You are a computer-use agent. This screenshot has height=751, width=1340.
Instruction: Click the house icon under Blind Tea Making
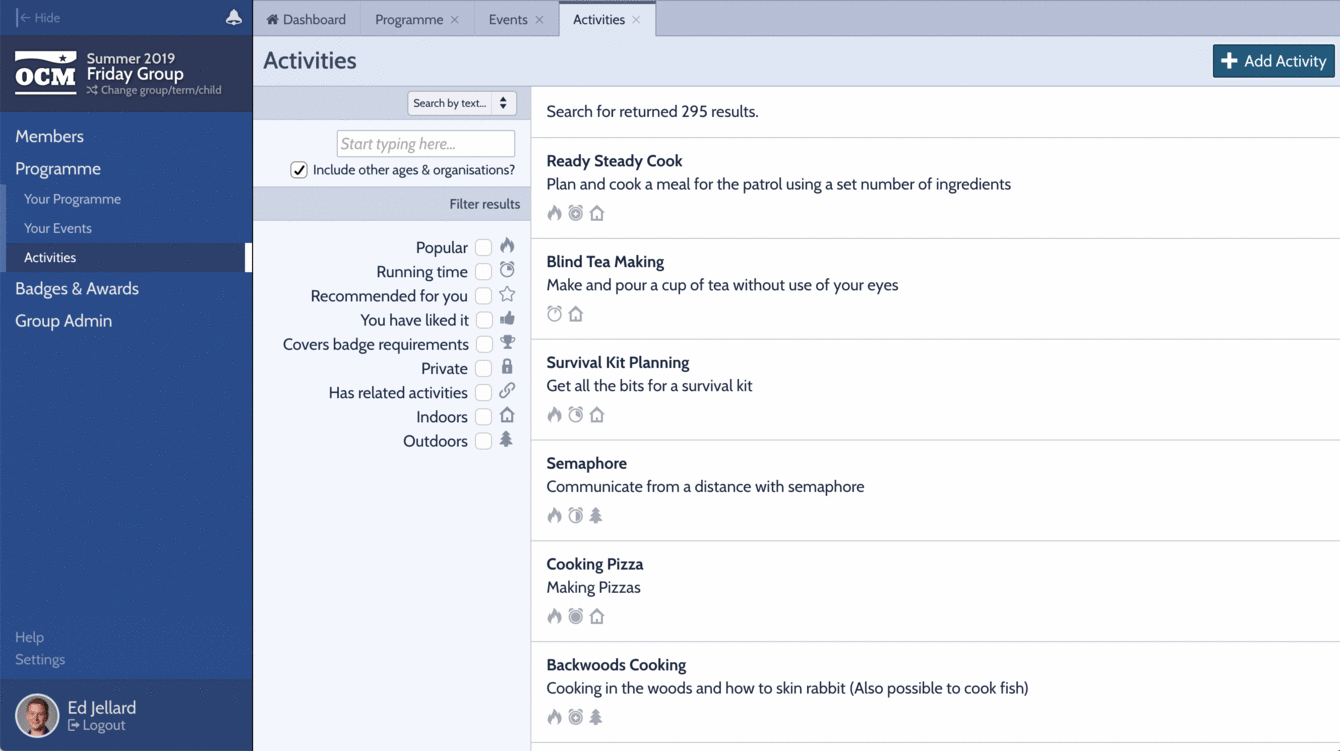(576, 314)
